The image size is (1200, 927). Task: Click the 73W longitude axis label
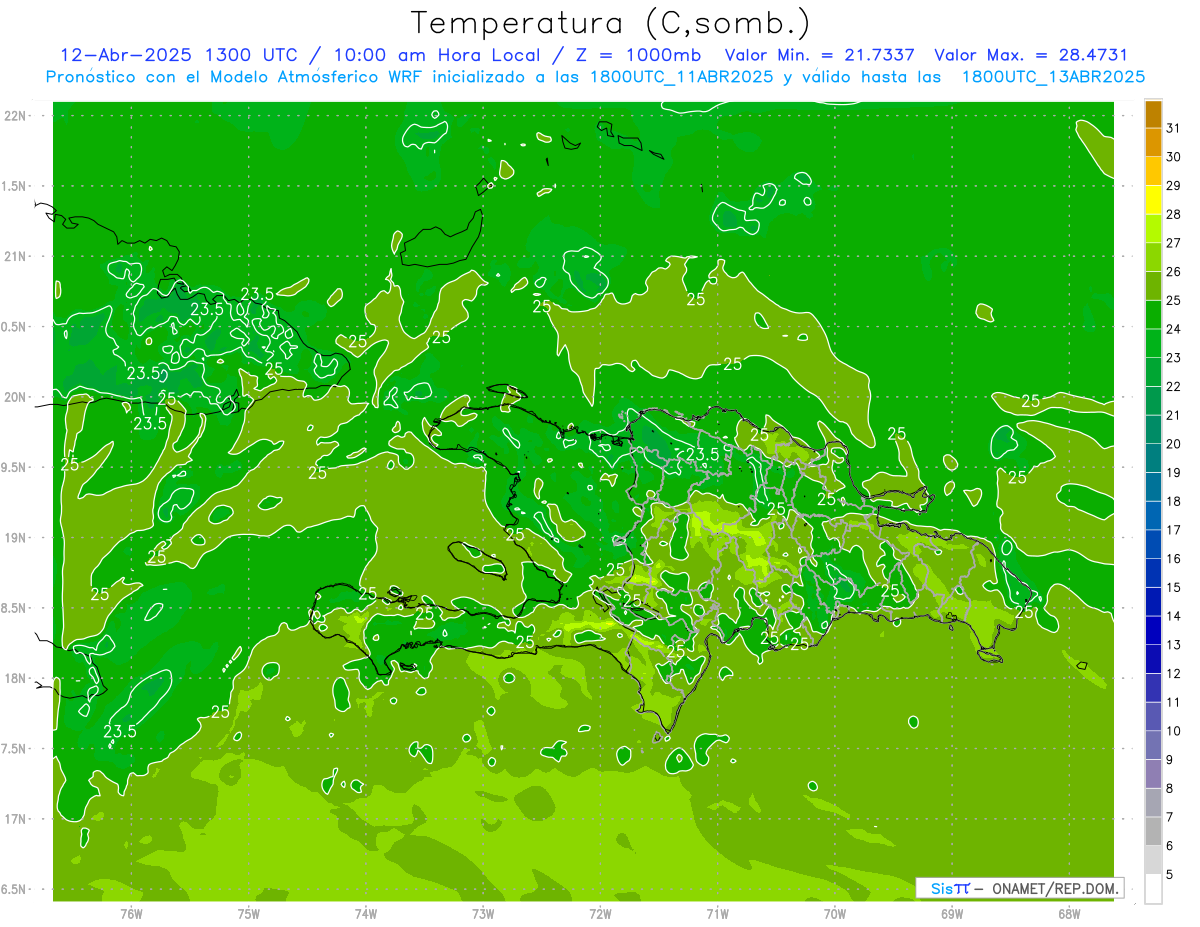pyautogui.click(x=482, y=913)
